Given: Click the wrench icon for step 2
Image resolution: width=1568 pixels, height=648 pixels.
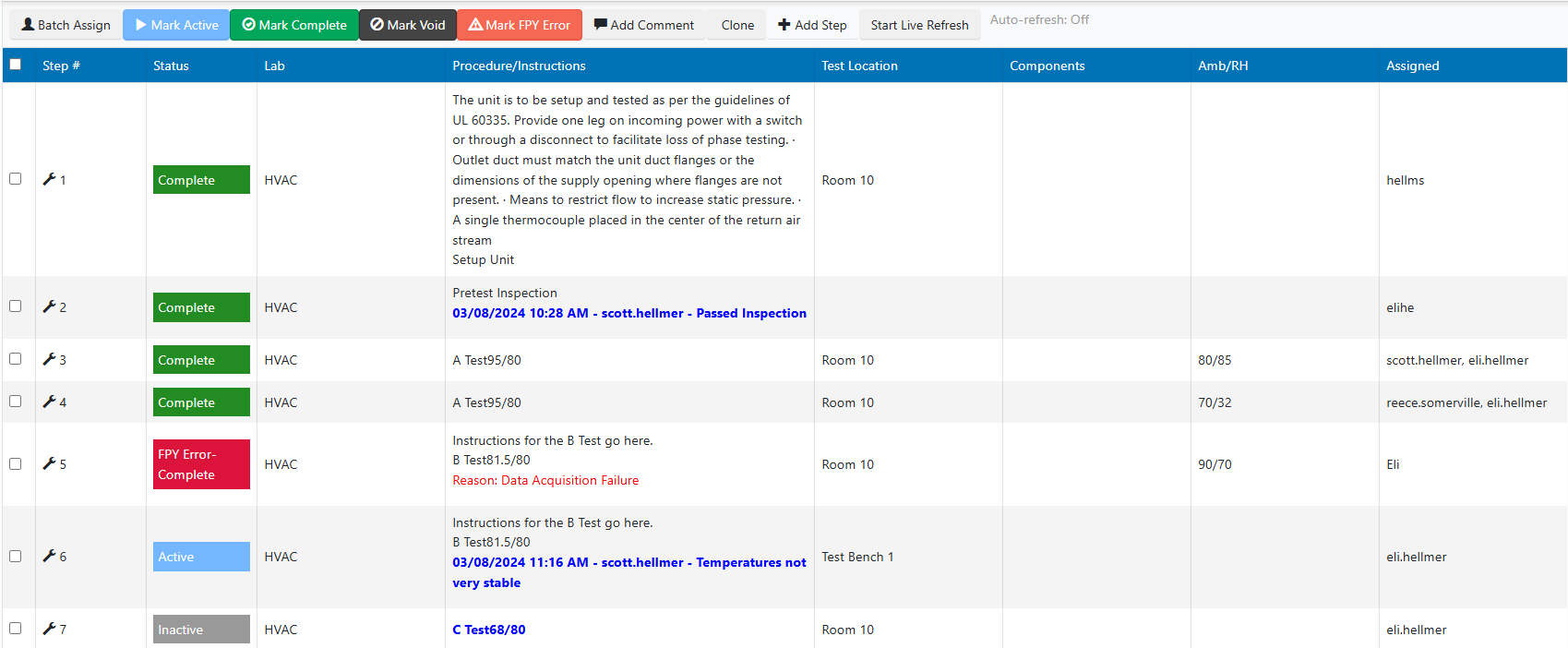Looking at the screenshot, I should pyautogui.click(x=49, y=306).
